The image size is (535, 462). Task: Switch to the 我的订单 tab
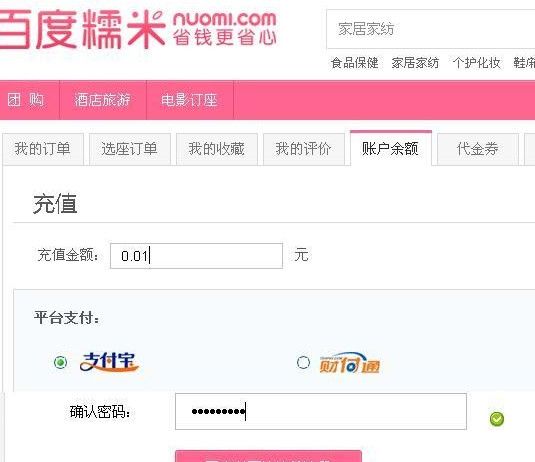coord(43,149)
